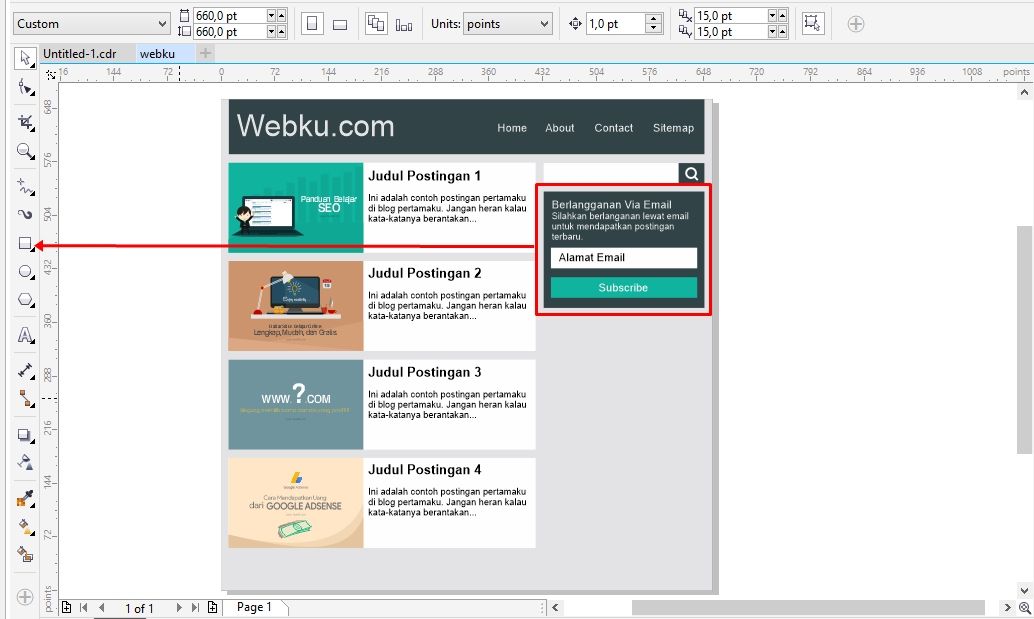Viewport: 1034px width, 619px height.
Task: Select the Zoom tool
Action: [x=25, y=152]
